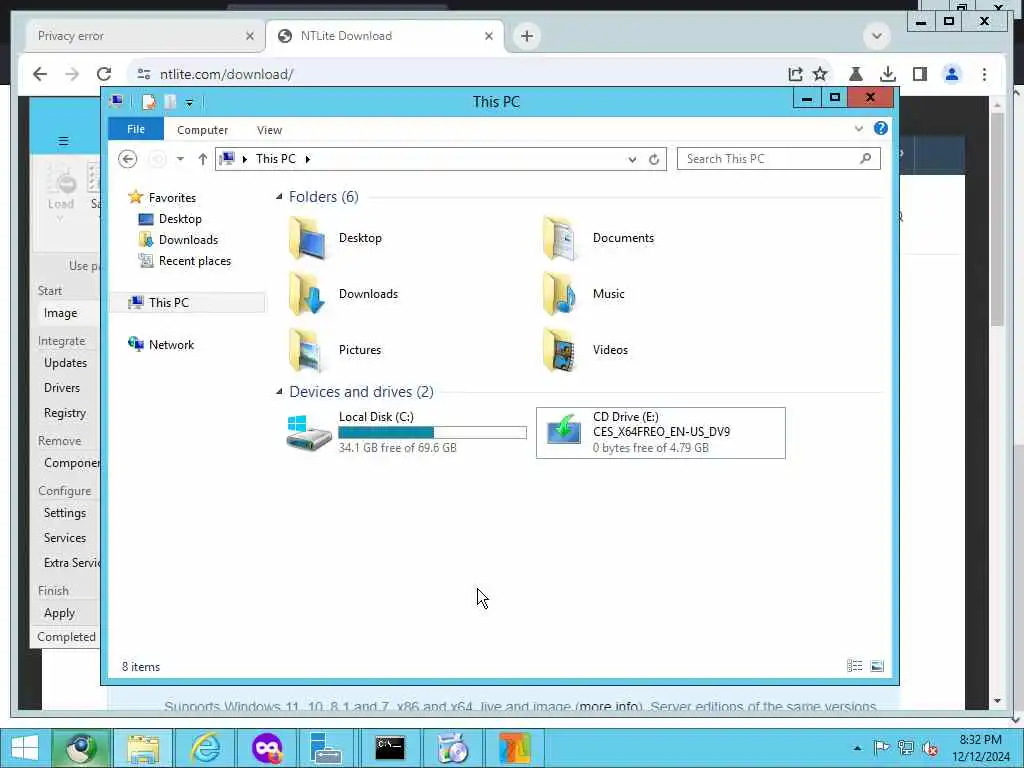
Task: Open the View ribbon tab
Action: point(269,130)
